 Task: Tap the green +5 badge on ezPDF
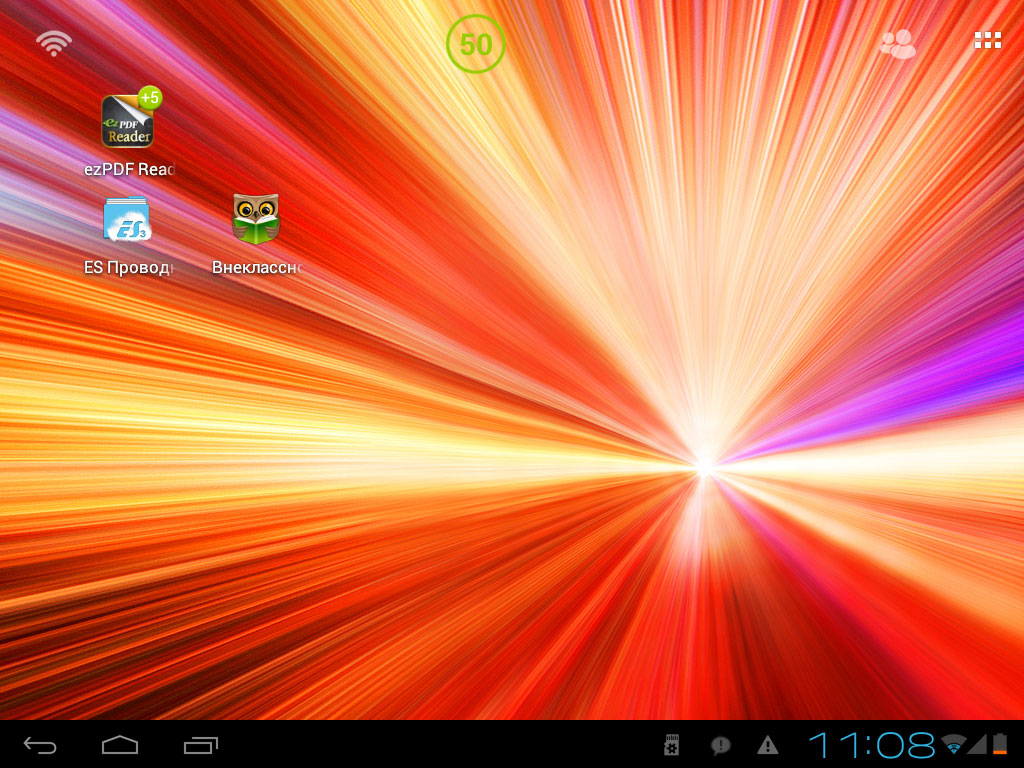point(150,98)
